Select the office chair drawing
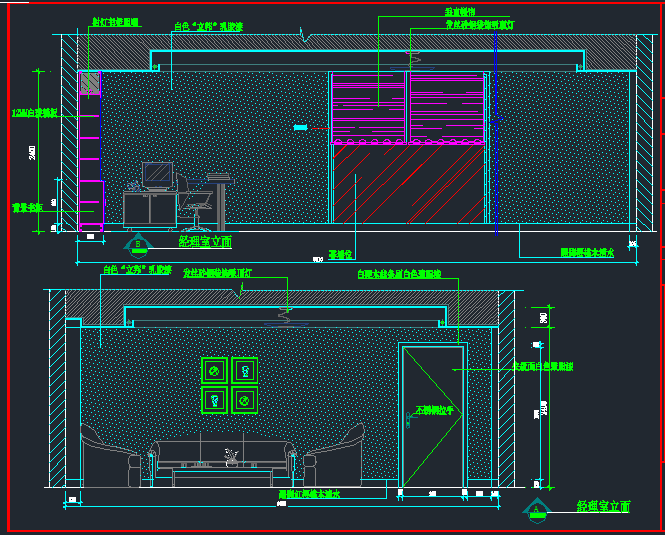Viewport: 665px width, 535px height. 196,204
